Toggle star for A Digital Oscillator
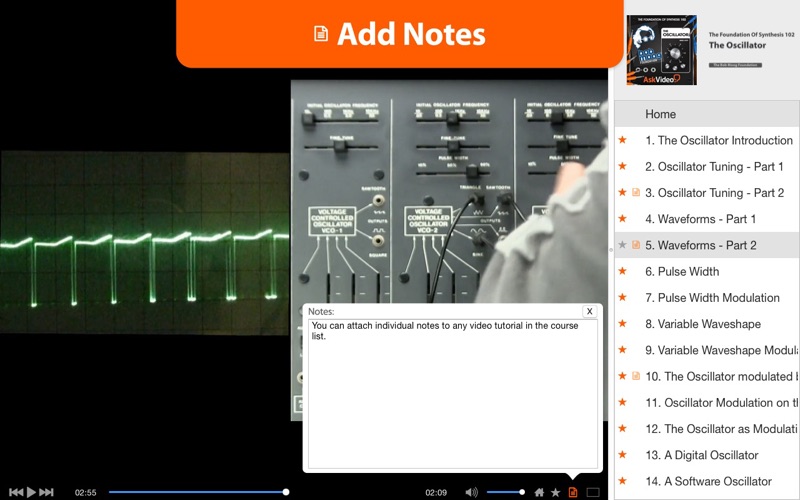The width and height of the screenshot is (800, 500). [622, 455]
